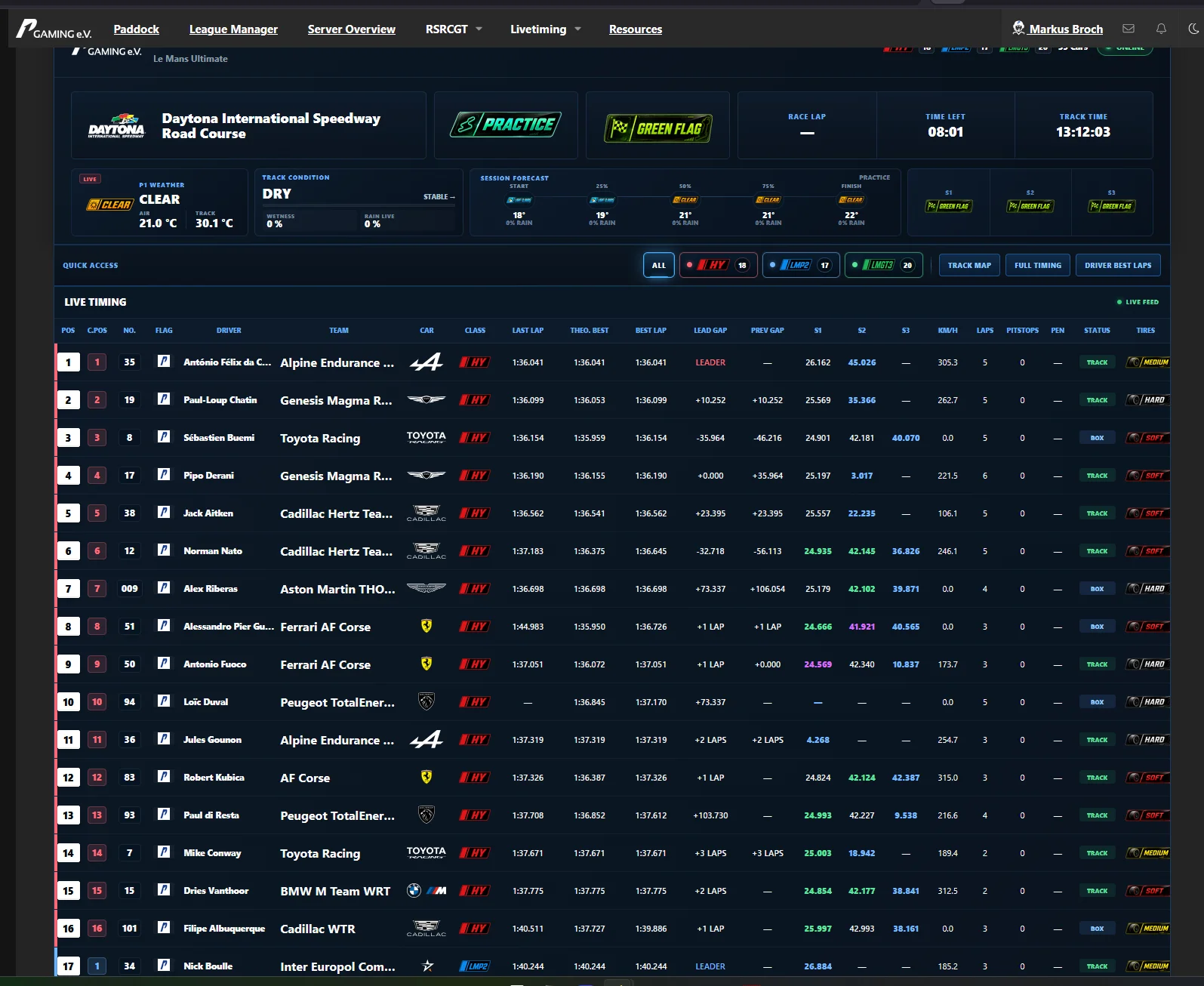Click the Toyota logo in car 8 row
1204x986 pixels.
426,437
